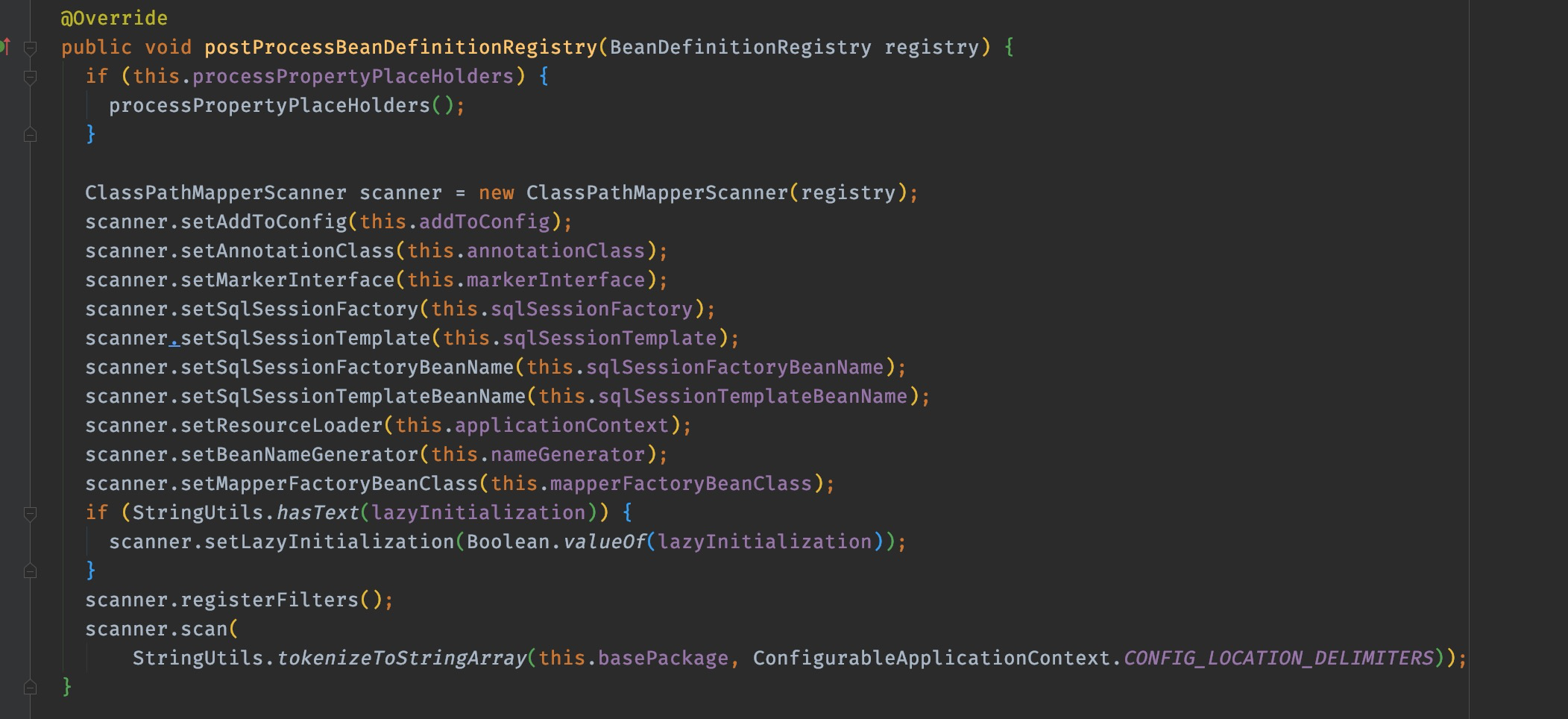Collapse the postProcessBeanDefinitionRegistry method fold marker

click(x=31, y=48)
